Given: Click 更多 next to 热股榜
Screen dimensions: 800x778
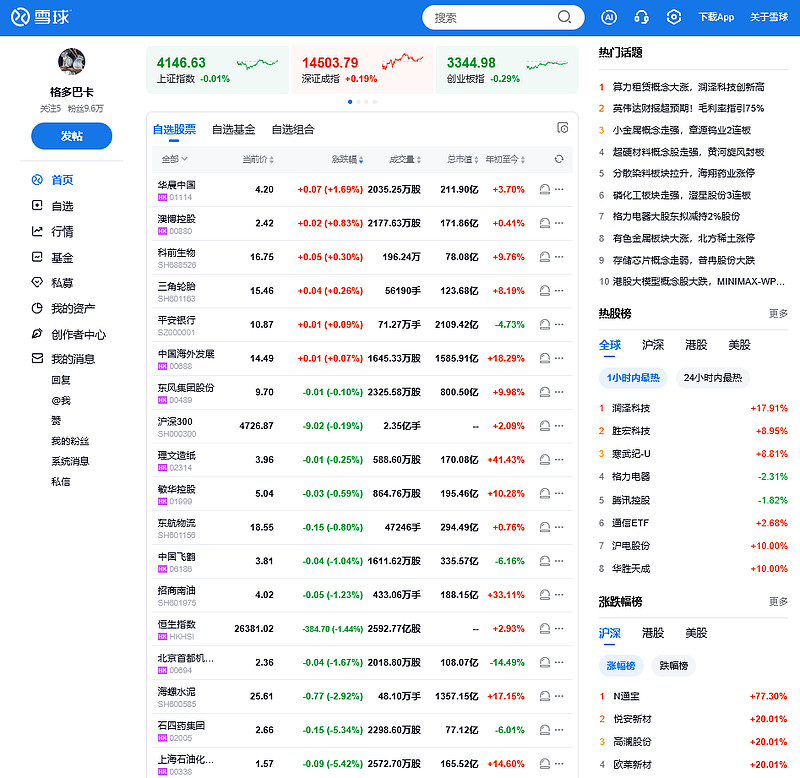Looking at the screenshot, I should [778, 314].
